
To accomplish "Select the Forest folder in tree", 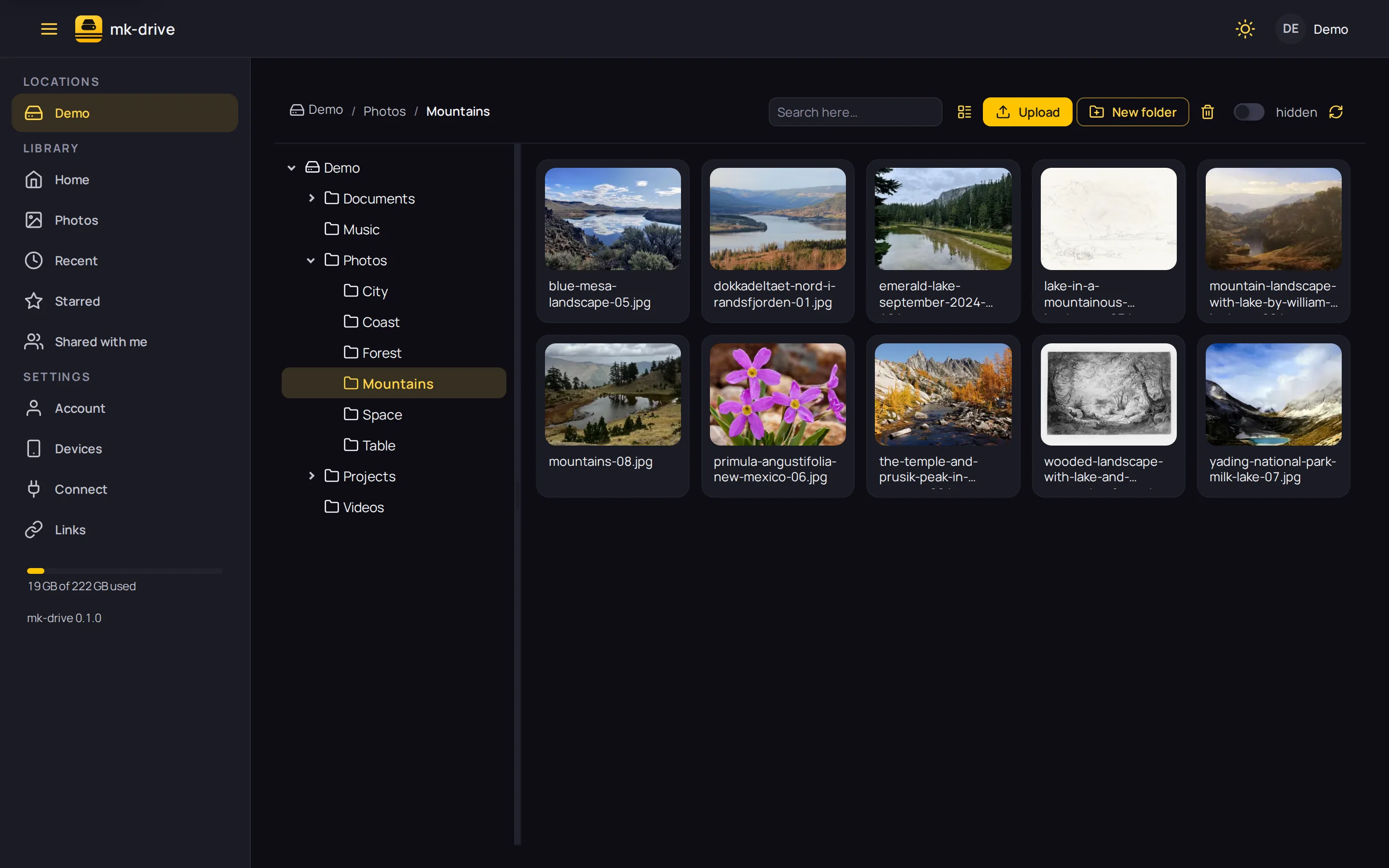I will click(x=394, y=353).
